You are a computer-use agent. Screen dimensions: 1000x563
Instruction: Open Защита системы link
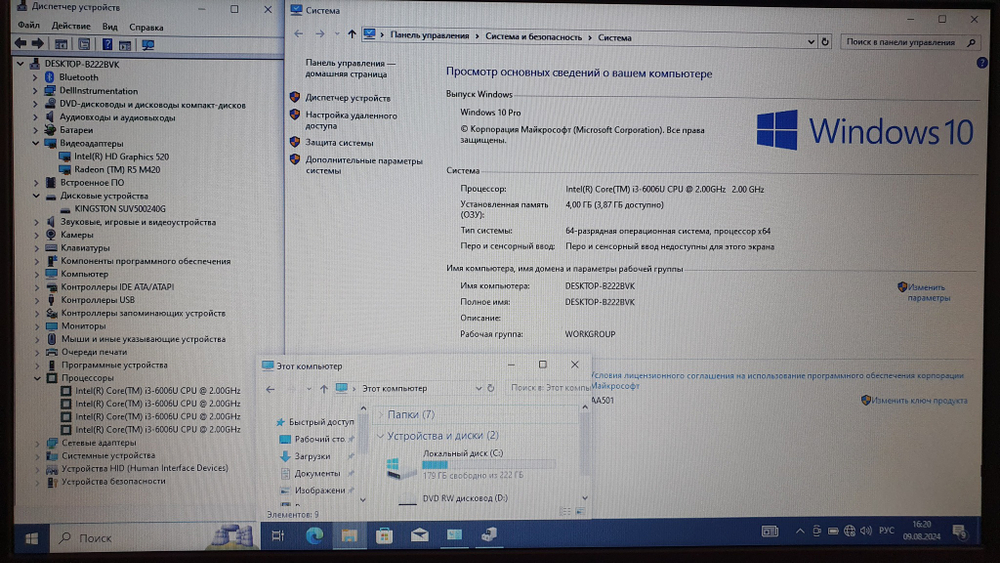click(x=339, y=143)
